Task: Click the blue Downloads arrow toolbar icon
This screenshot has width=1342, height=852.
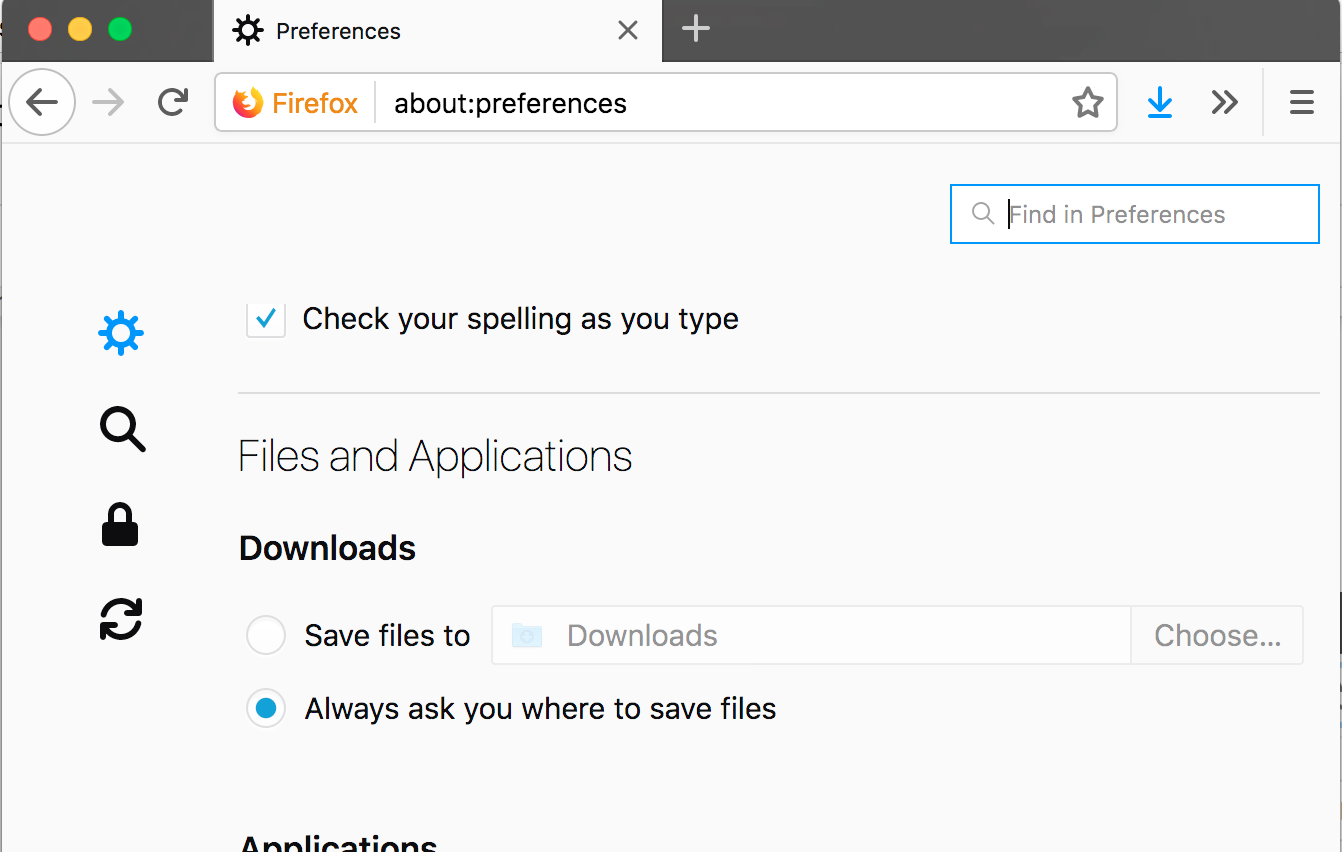Action: tap(1159, 102)
